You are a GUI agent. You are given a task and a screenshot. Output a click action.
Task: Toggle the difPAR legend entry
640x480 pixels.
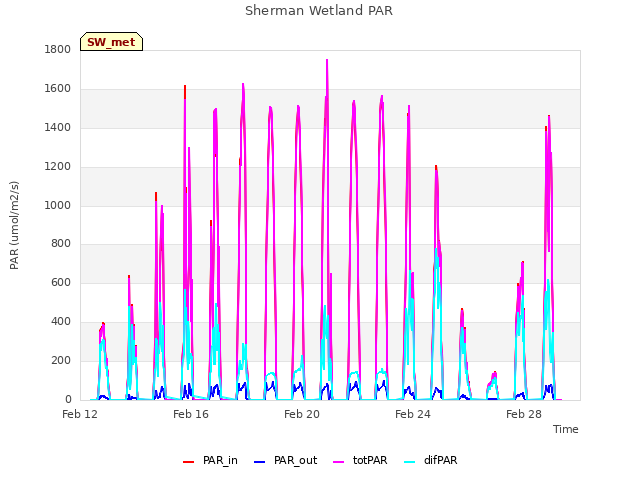[431, 460]
